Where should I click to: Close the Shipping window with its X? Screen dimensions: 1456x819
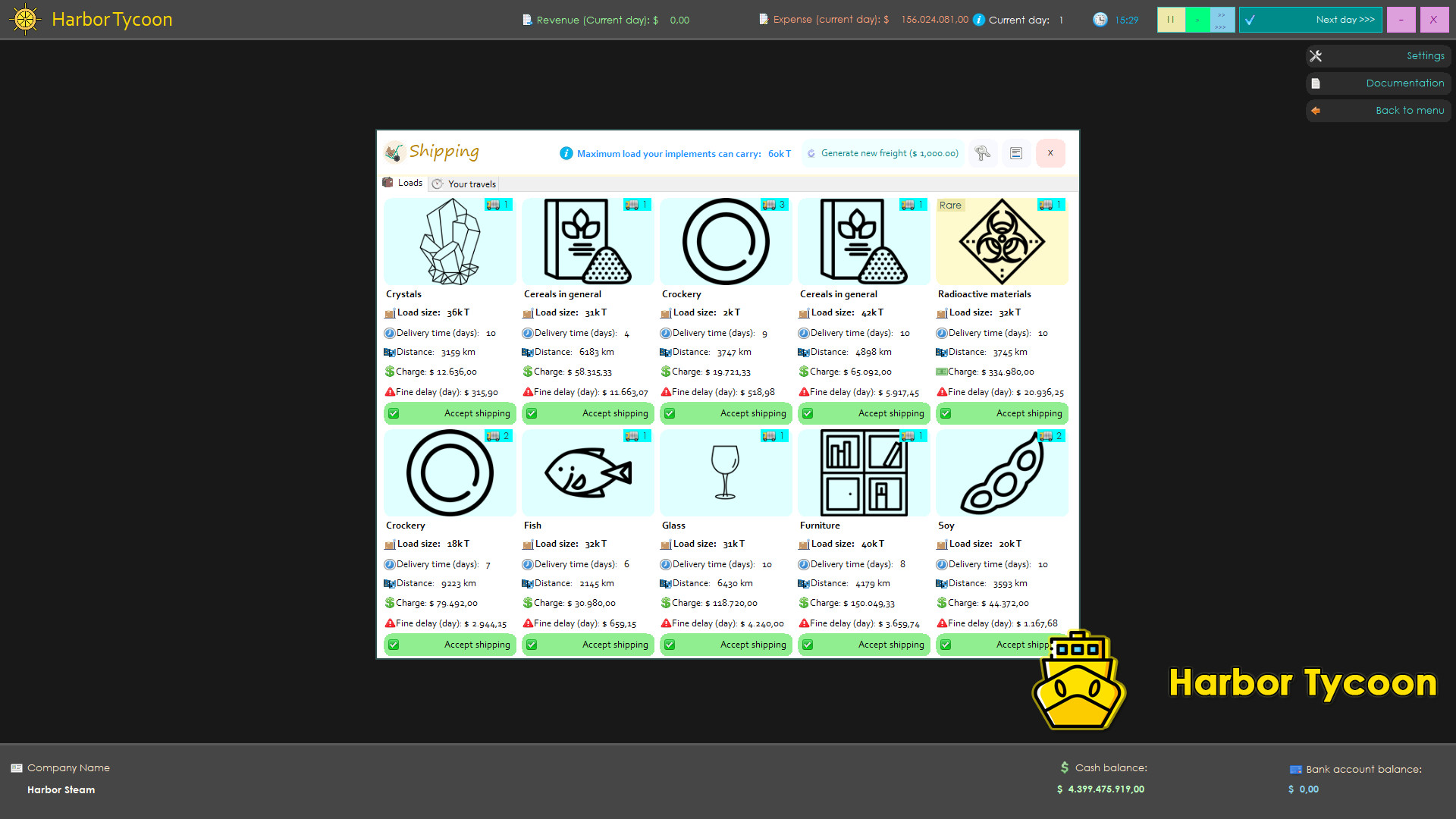click(x=1050, y=153)
